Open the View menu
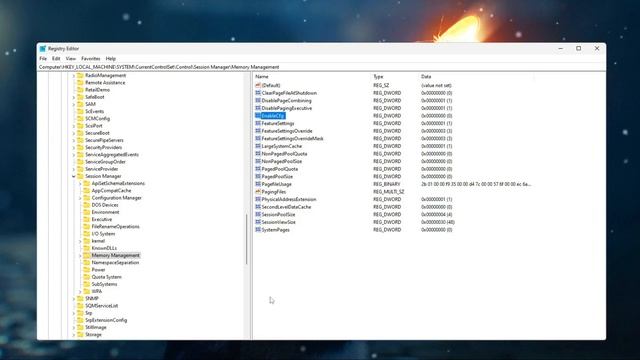The image size is (640, 360). tap(71, 59)
